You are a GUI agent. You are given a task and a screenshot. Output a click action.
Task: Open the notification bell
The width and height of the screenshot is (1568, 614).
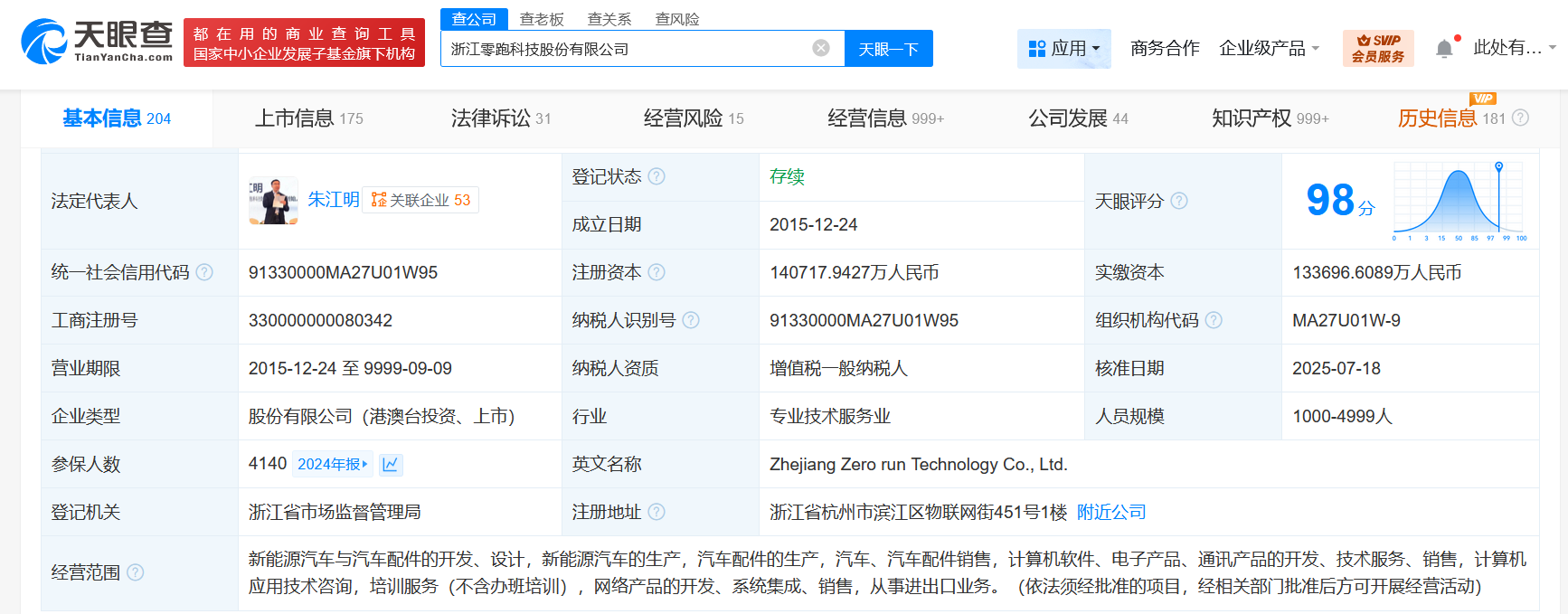(x=1444, y=49)
